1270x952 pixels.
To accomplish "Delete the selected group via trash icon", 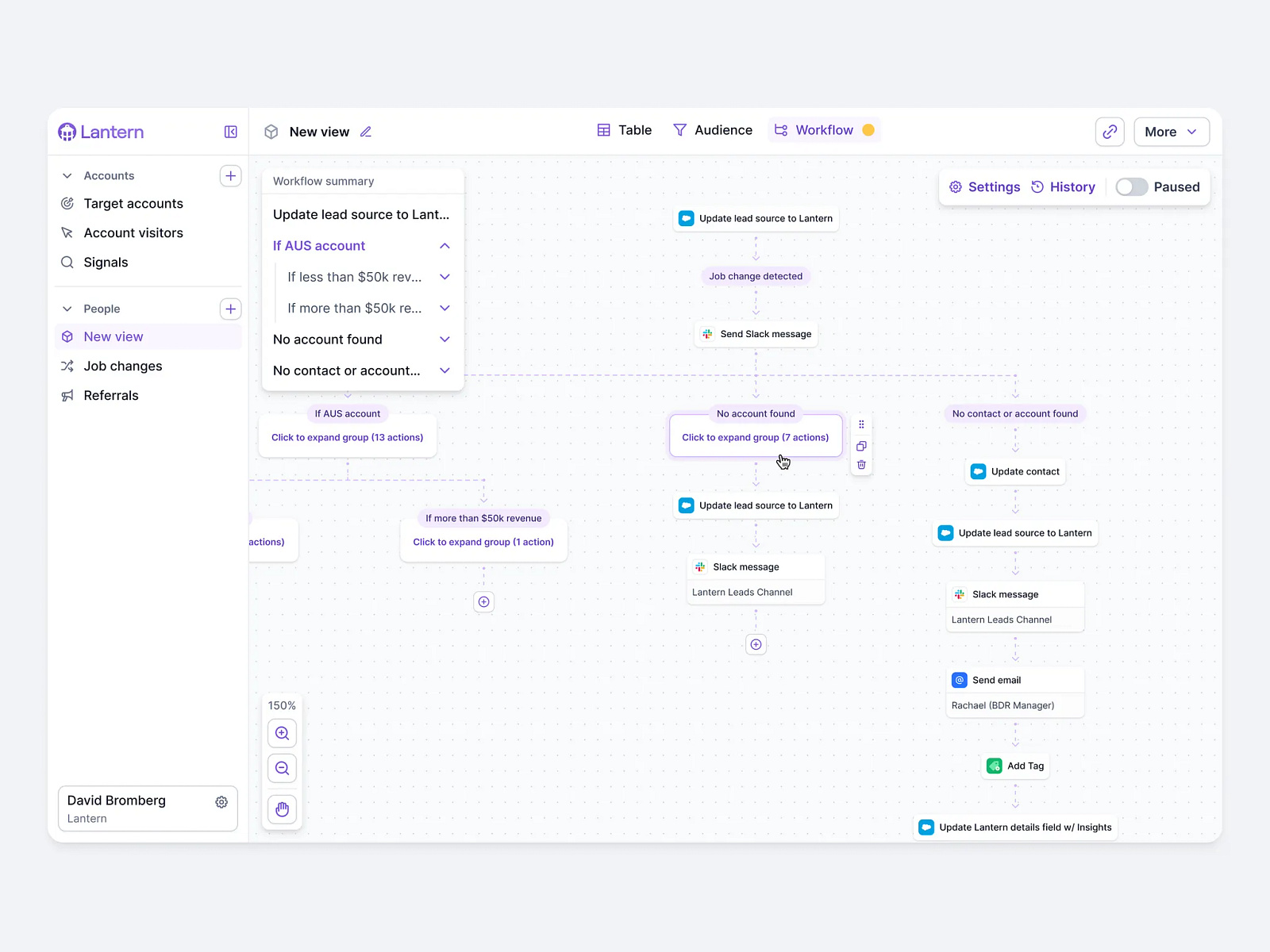I will point(861,466).
